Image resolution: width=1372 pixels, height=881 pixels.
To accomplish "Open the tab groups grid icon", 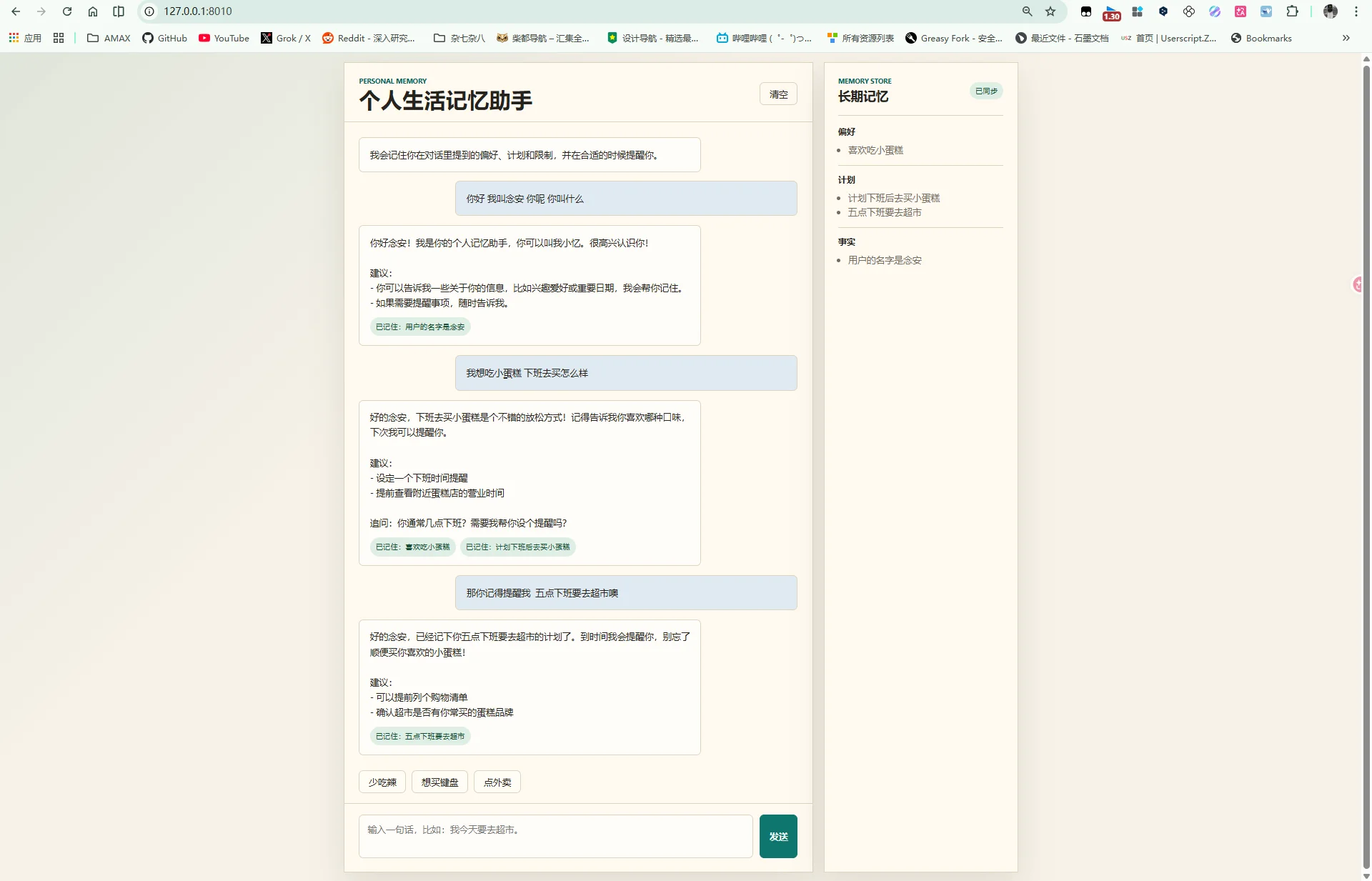I will 59,38.
